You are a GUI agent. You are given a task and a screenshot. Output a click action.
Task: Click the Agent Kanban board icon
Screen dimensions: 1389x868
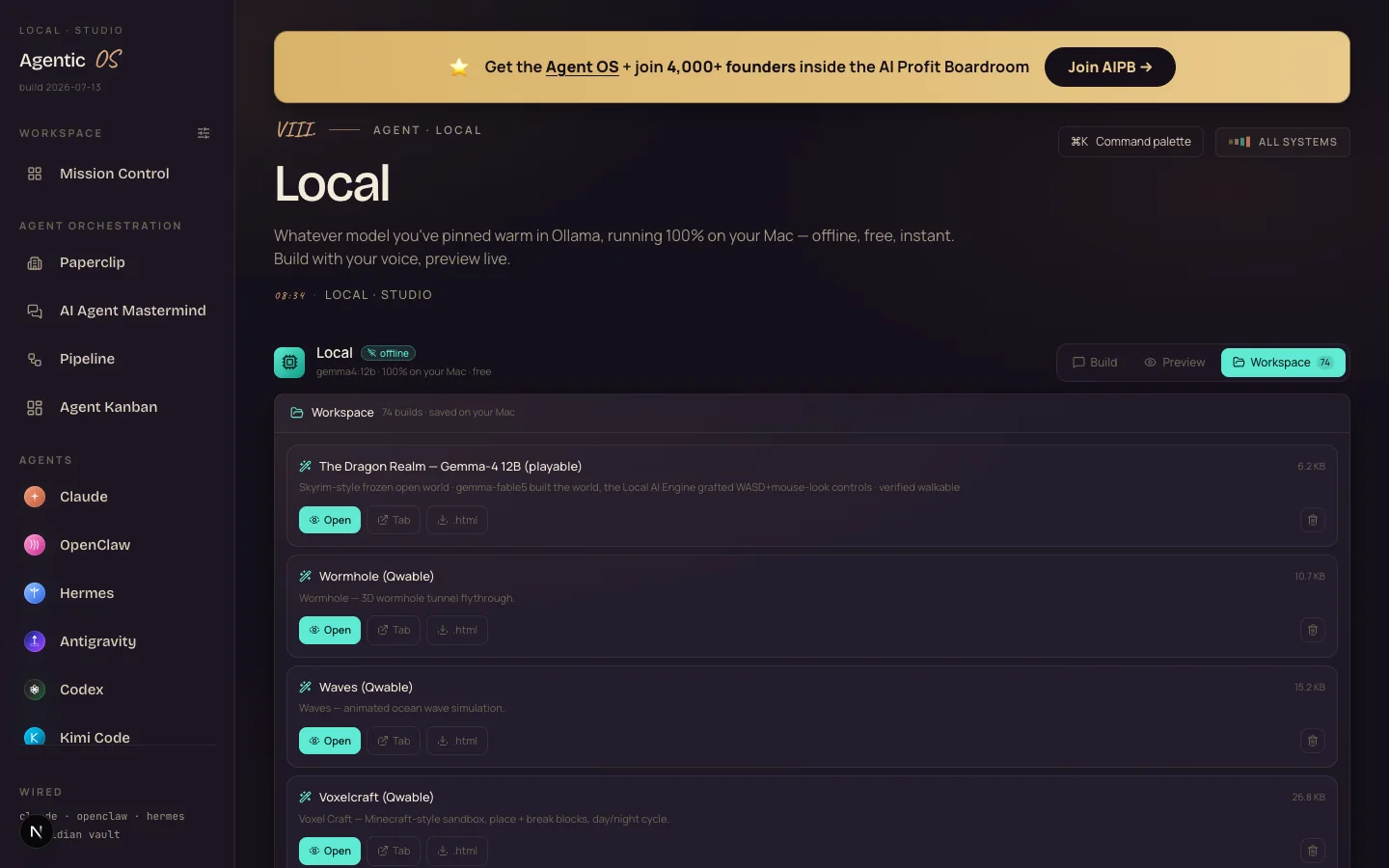[x=35, y=407]
